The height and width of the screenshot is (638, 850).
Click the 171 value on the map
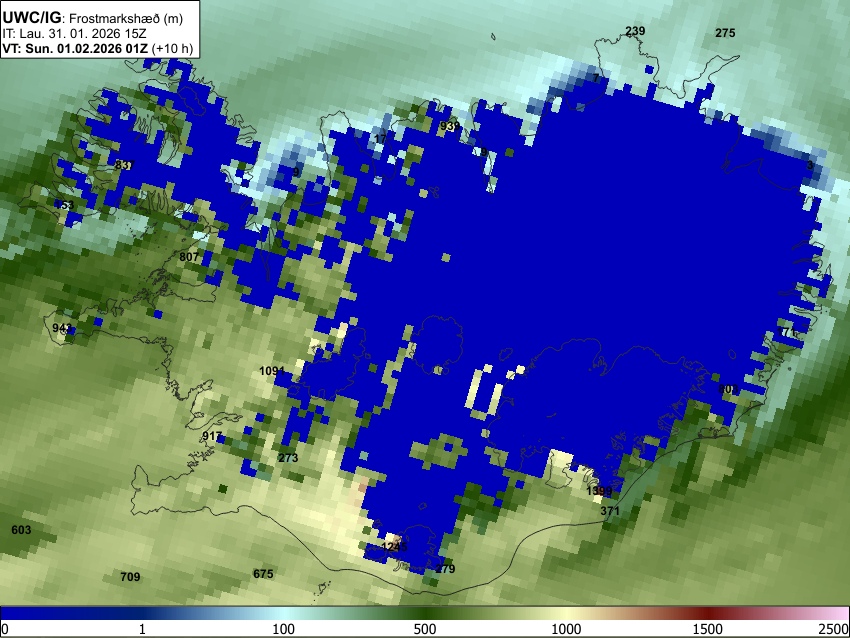tap(787, 332)
